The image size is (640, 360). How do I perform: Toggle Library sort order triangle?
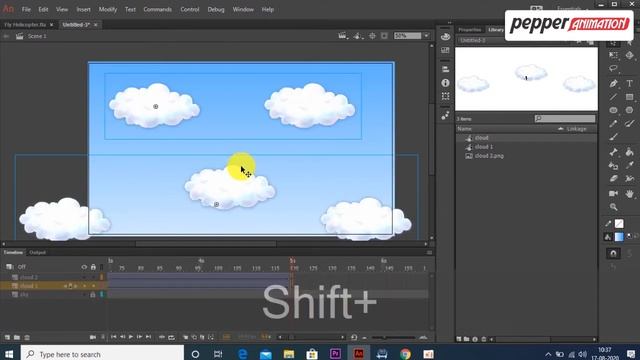tap(561, 129)
